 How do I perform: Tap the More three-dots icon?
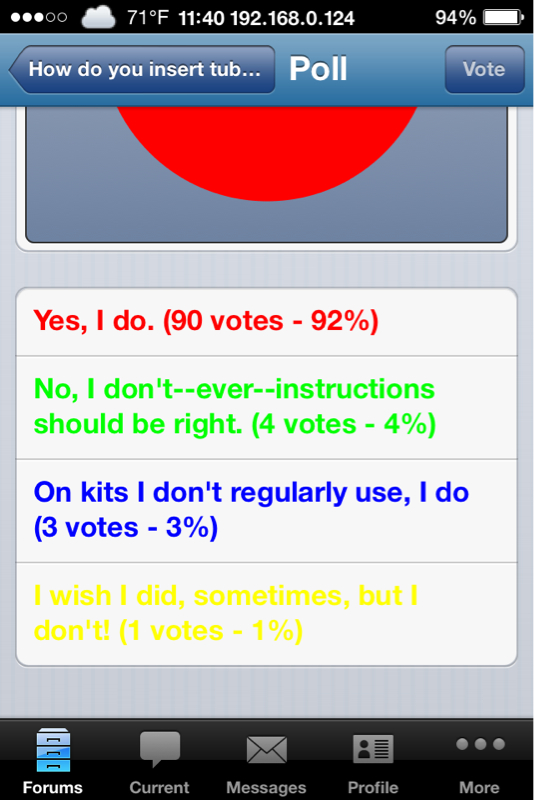click(x=480, y=744)
